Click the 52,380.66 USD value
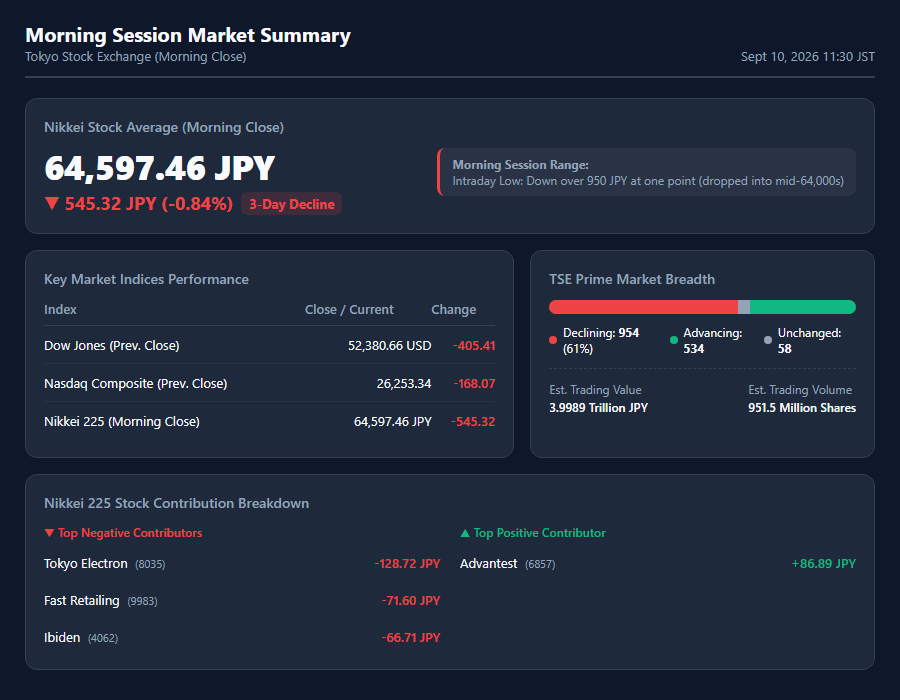Image resolution: width=900 pixels, height=700 pixels. tap(389, 345)
